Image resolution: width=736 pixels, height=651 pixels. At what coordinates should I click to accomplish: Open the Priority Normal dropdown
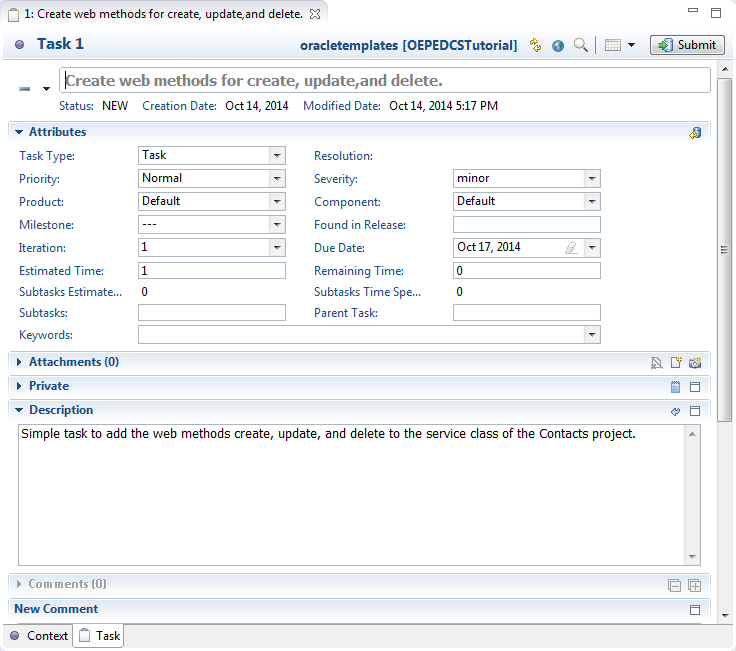[277, 178]
